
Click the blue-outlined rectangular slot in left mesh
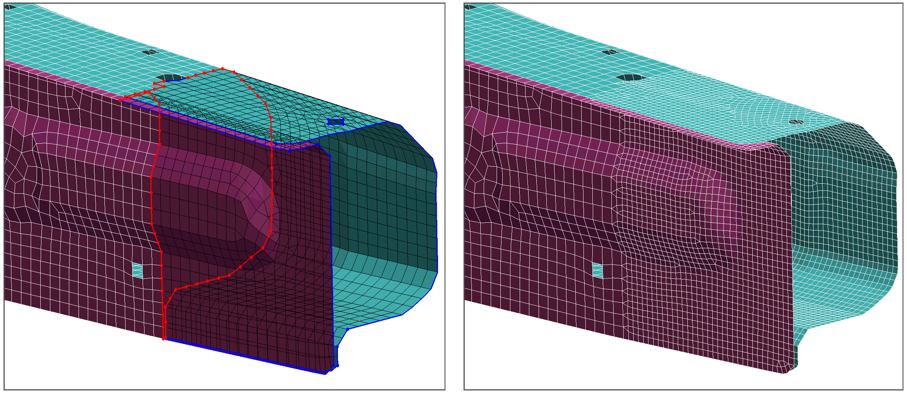[336, 122]
